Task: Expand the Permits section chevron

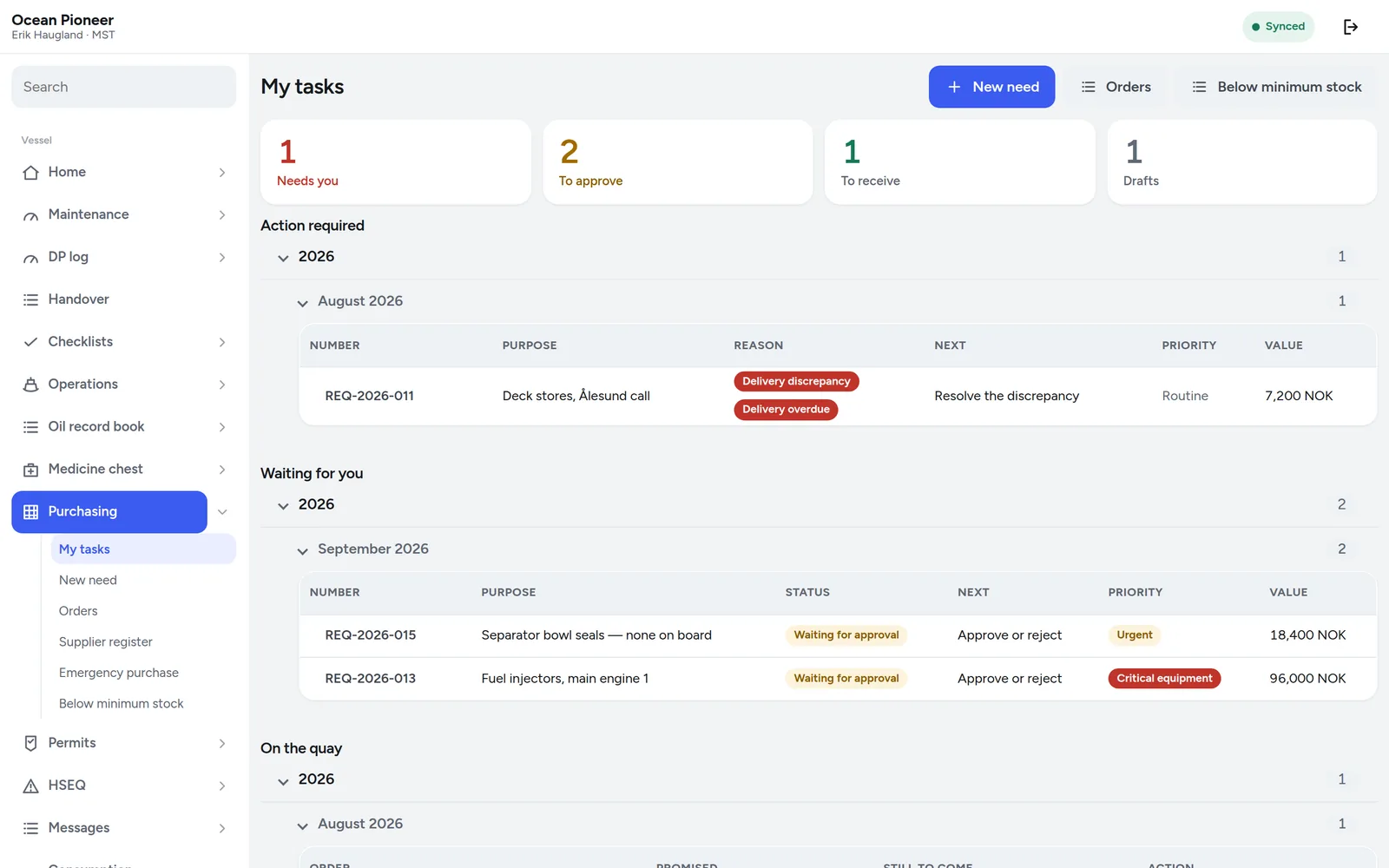Action: coord(222,743)
